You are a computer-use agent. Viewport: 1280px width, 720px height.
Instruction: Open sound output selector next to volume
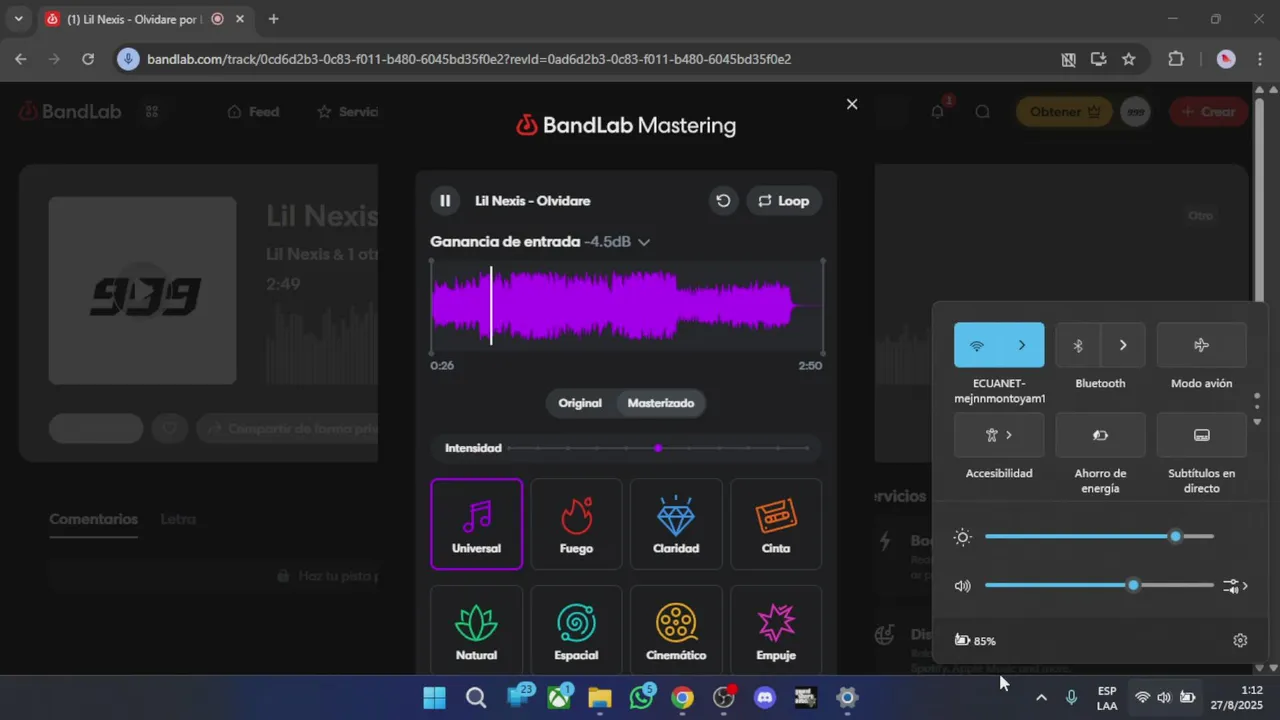tap(1235, 586)
